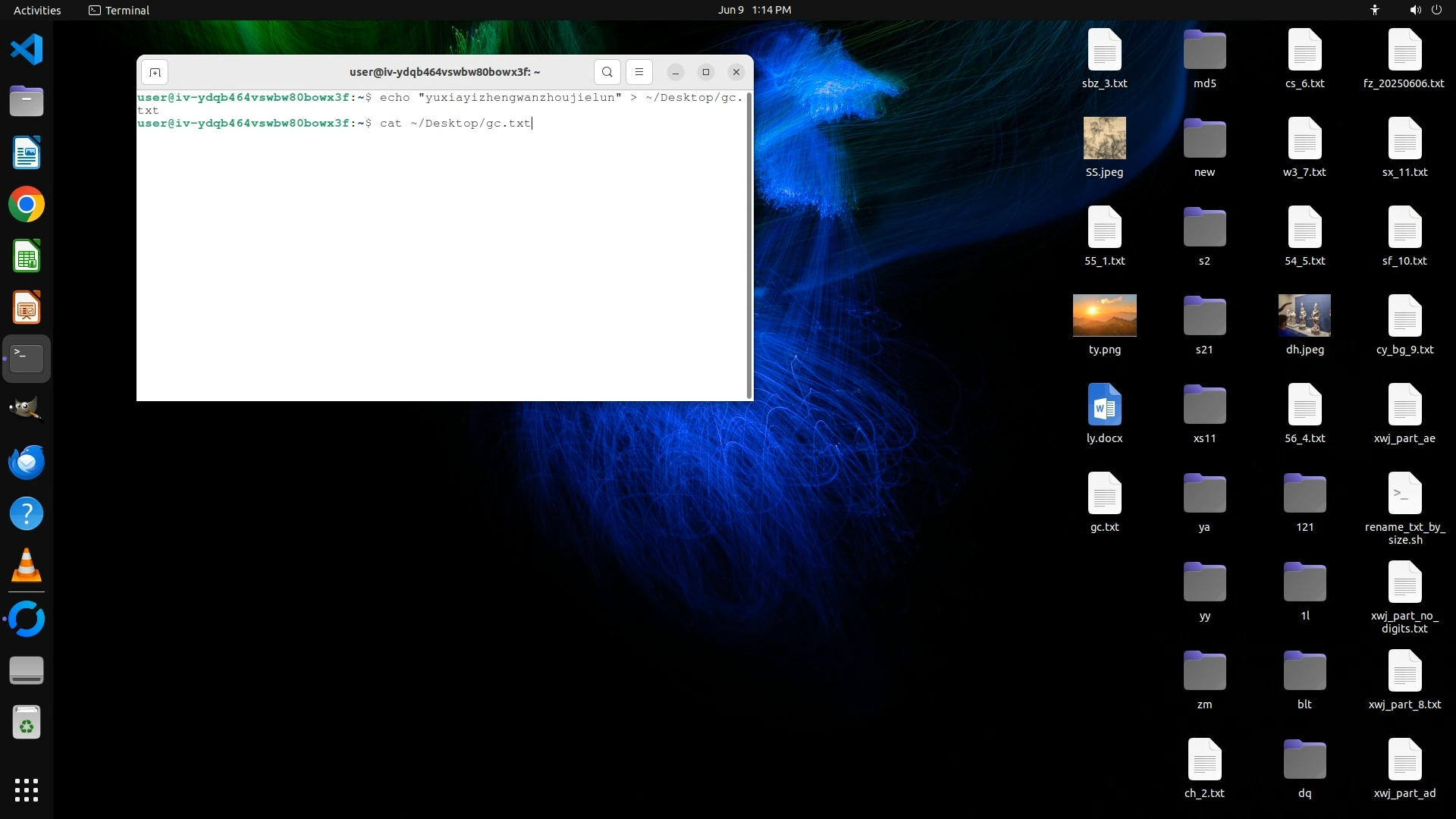Launch GIMP from the dock
1456x819 pixels.
point(27,409)
